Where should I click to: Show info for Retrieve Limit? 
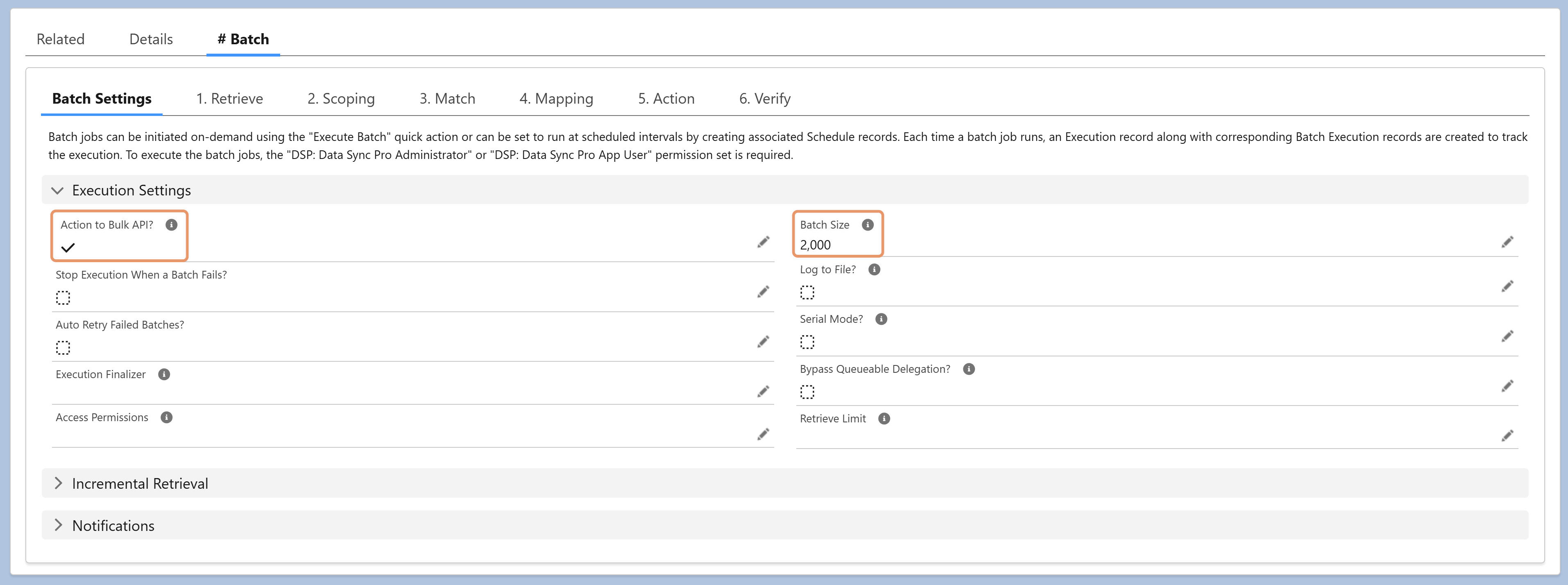884,419
